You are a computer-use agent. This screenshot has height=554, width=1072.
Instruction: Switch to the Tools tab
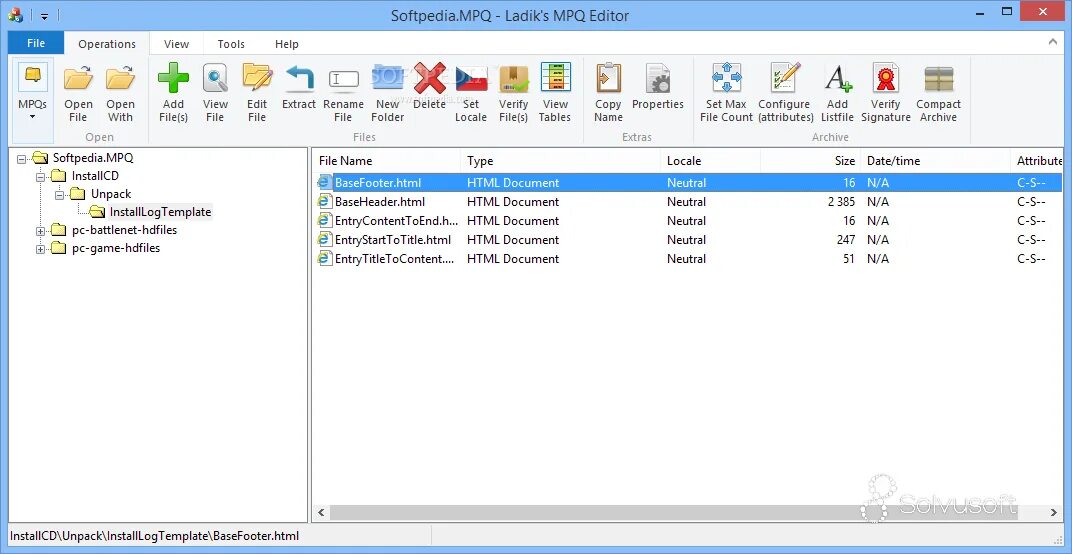pyautogui.click(x=231, y=44)
